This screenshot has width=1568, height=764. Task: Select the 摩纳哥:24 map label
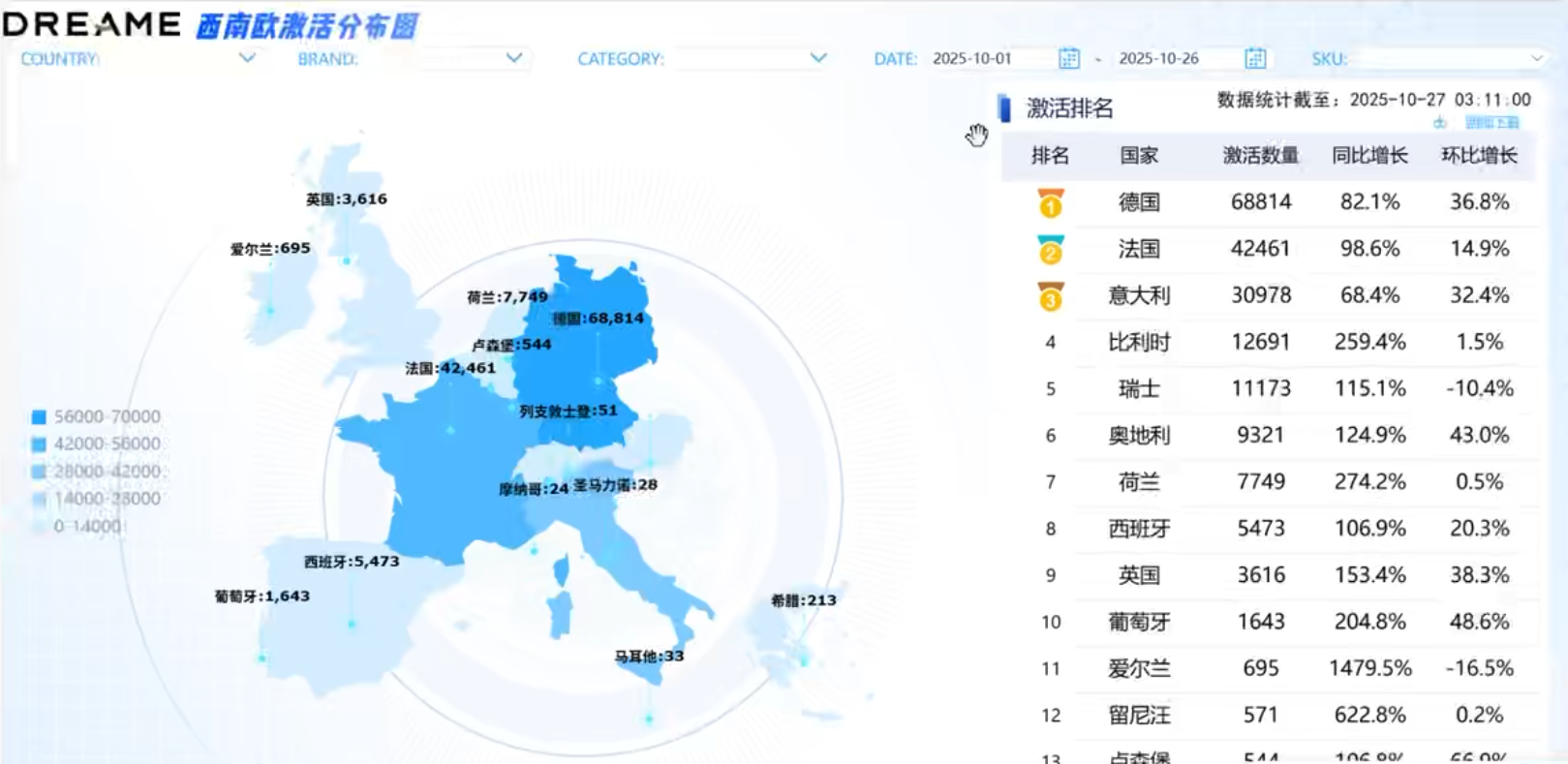[534, 489]
